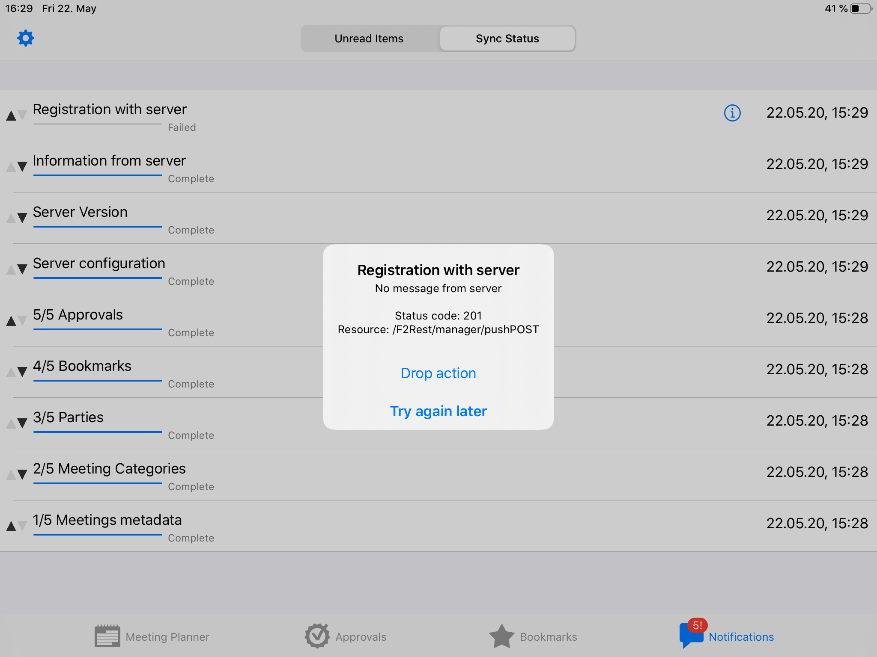
Task: Open Approvals checkmark icon
Action: point(317,636)
